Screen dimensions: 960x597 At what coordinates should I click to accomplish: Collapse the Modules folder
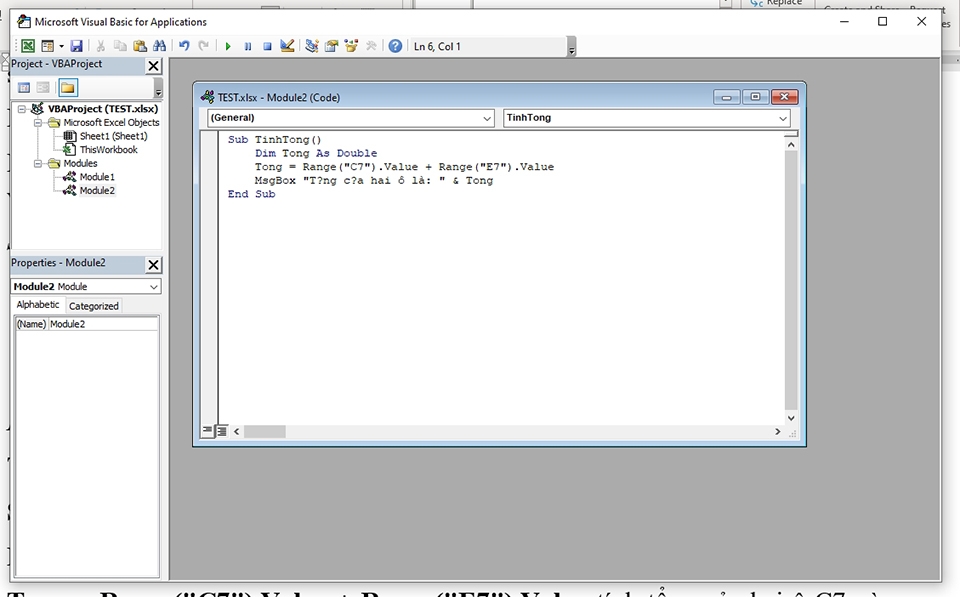[38, 163]
